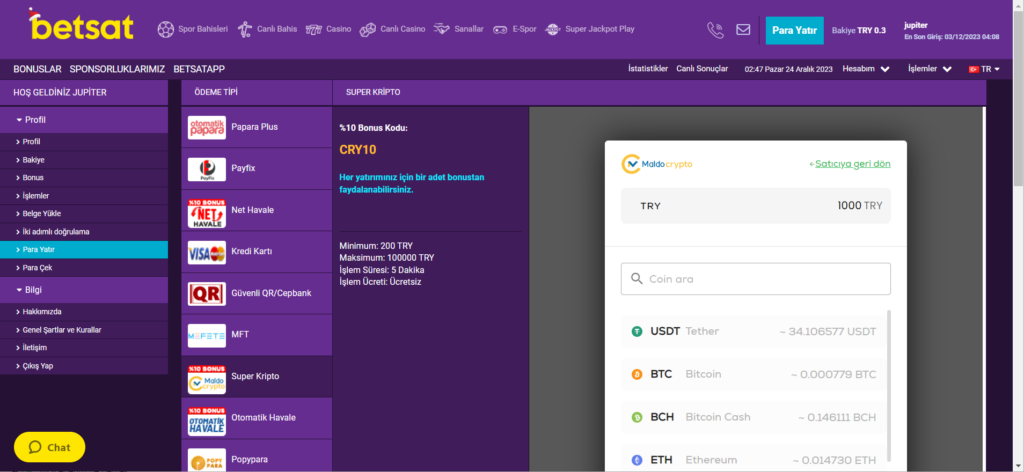Open the envelope messages icon

click(743, 29)
